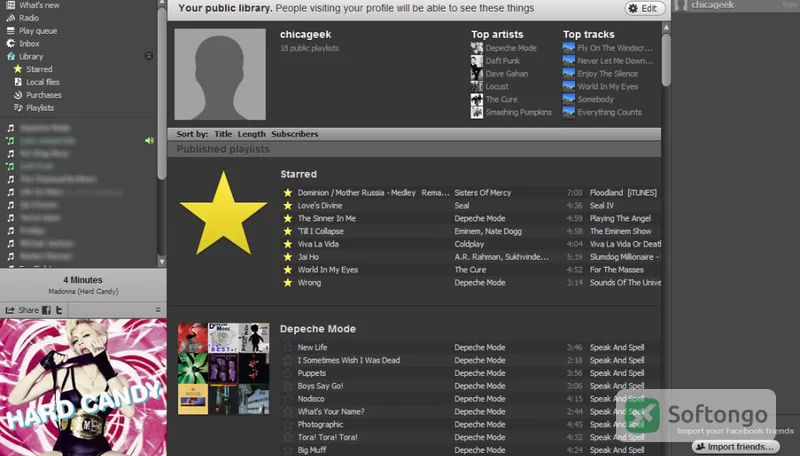This screenshot has height=456, width=800.
Task: Share to Facebook using the f icon
Action: pyautogui.click(x=46, y=310)
